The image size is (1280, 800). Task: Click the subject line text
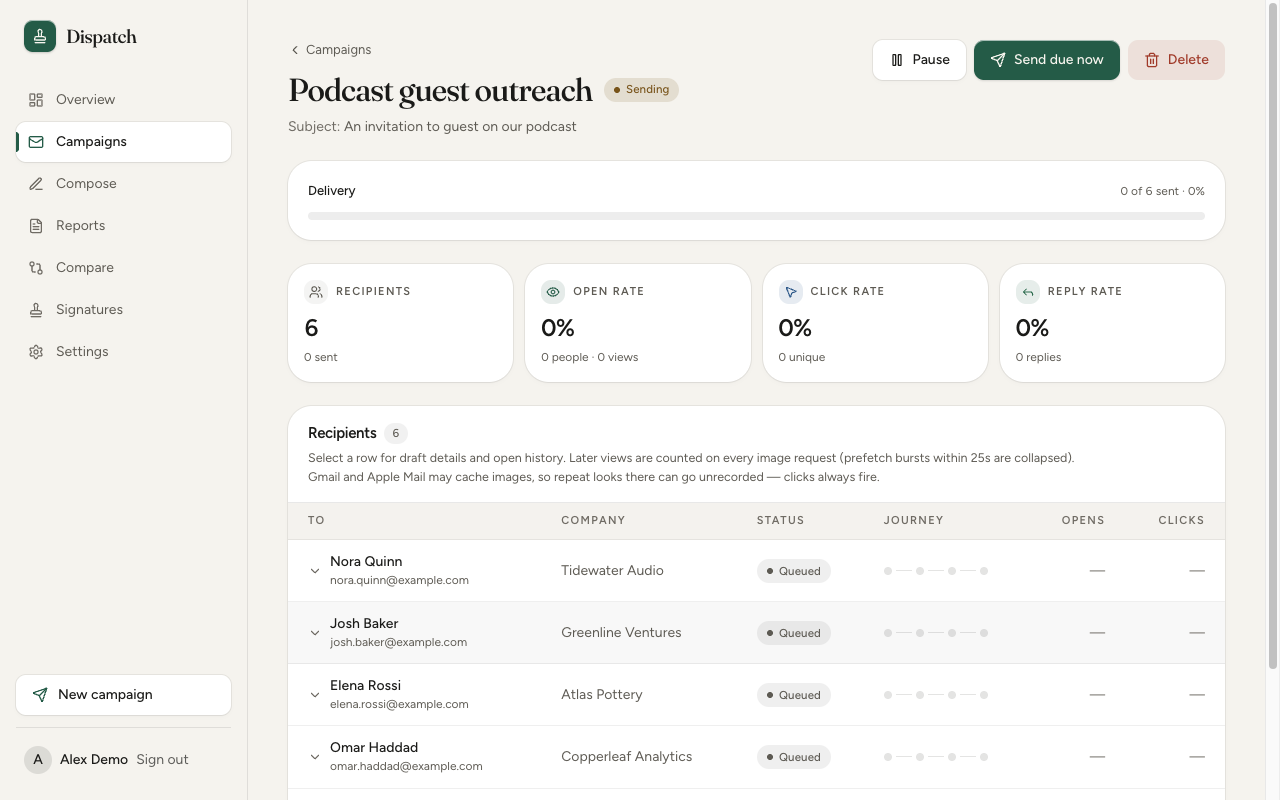432,127
